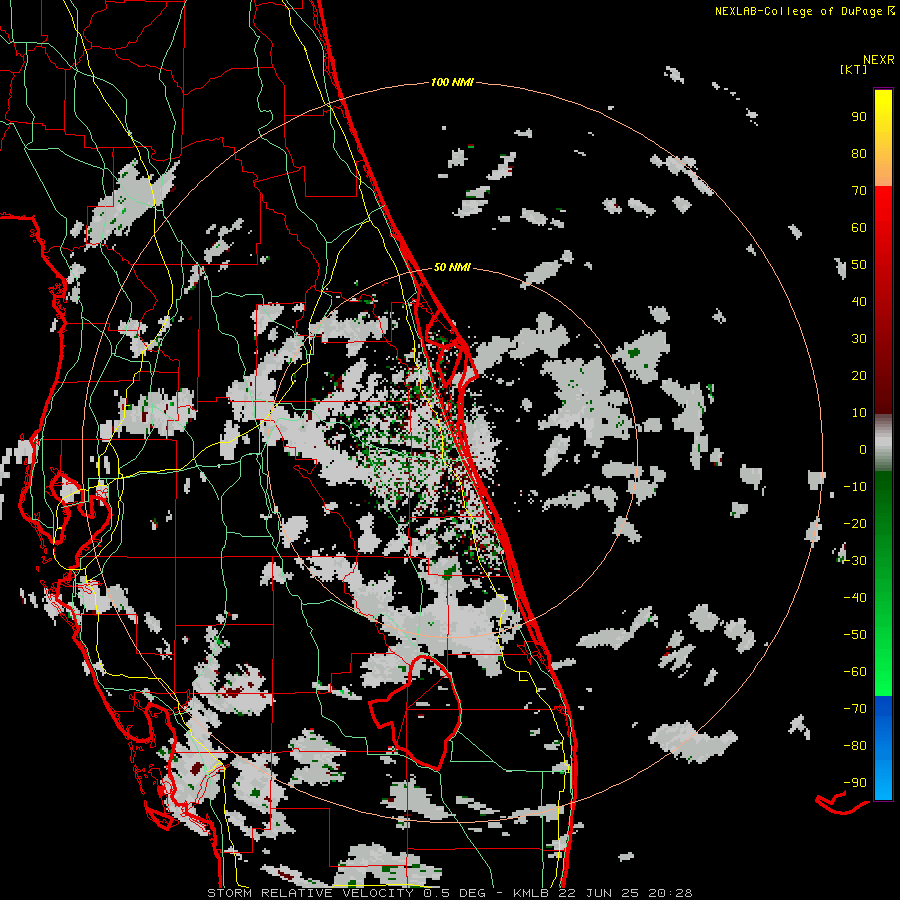Click the 22 JUN 25 date in the caption

(600, 893)
